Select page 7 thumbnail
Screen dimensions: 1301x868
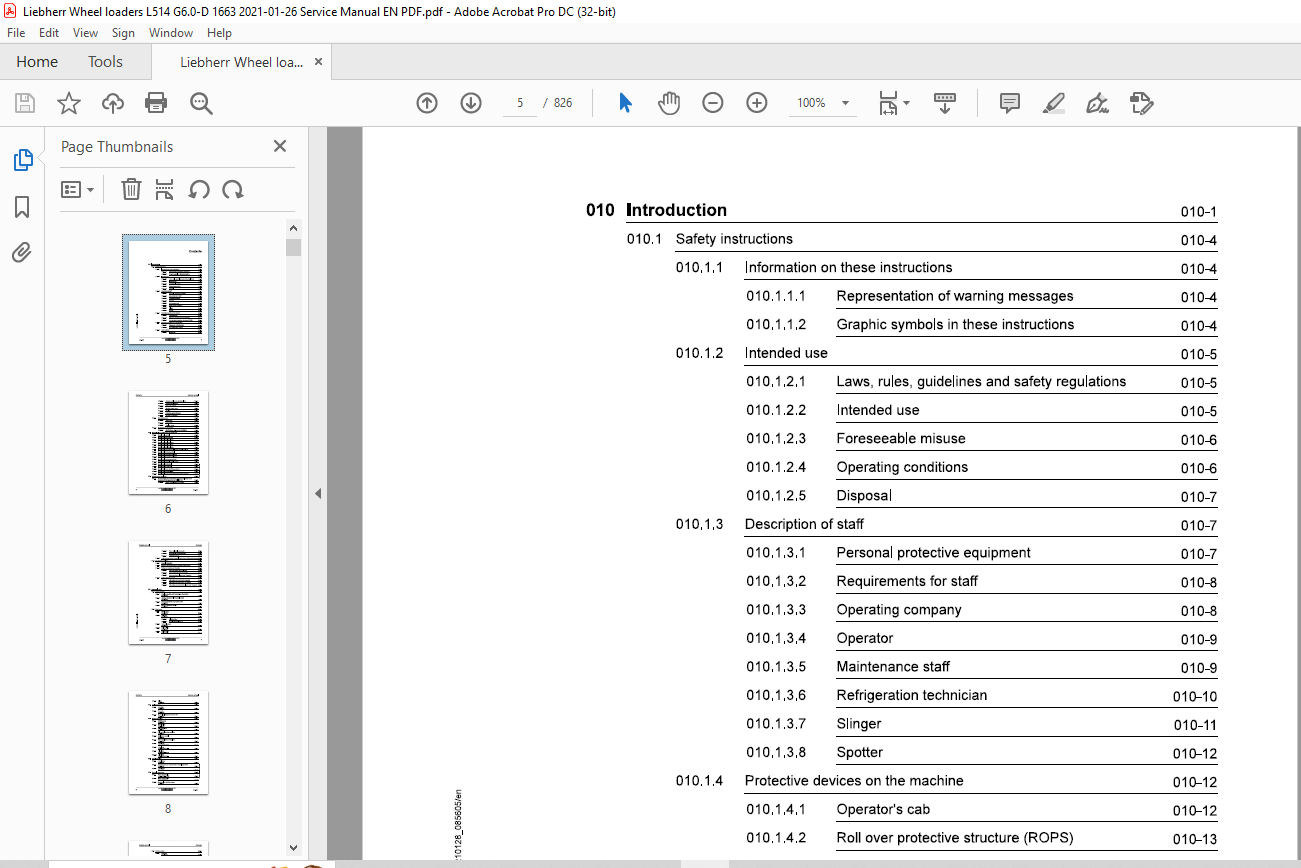pos(168,592)
